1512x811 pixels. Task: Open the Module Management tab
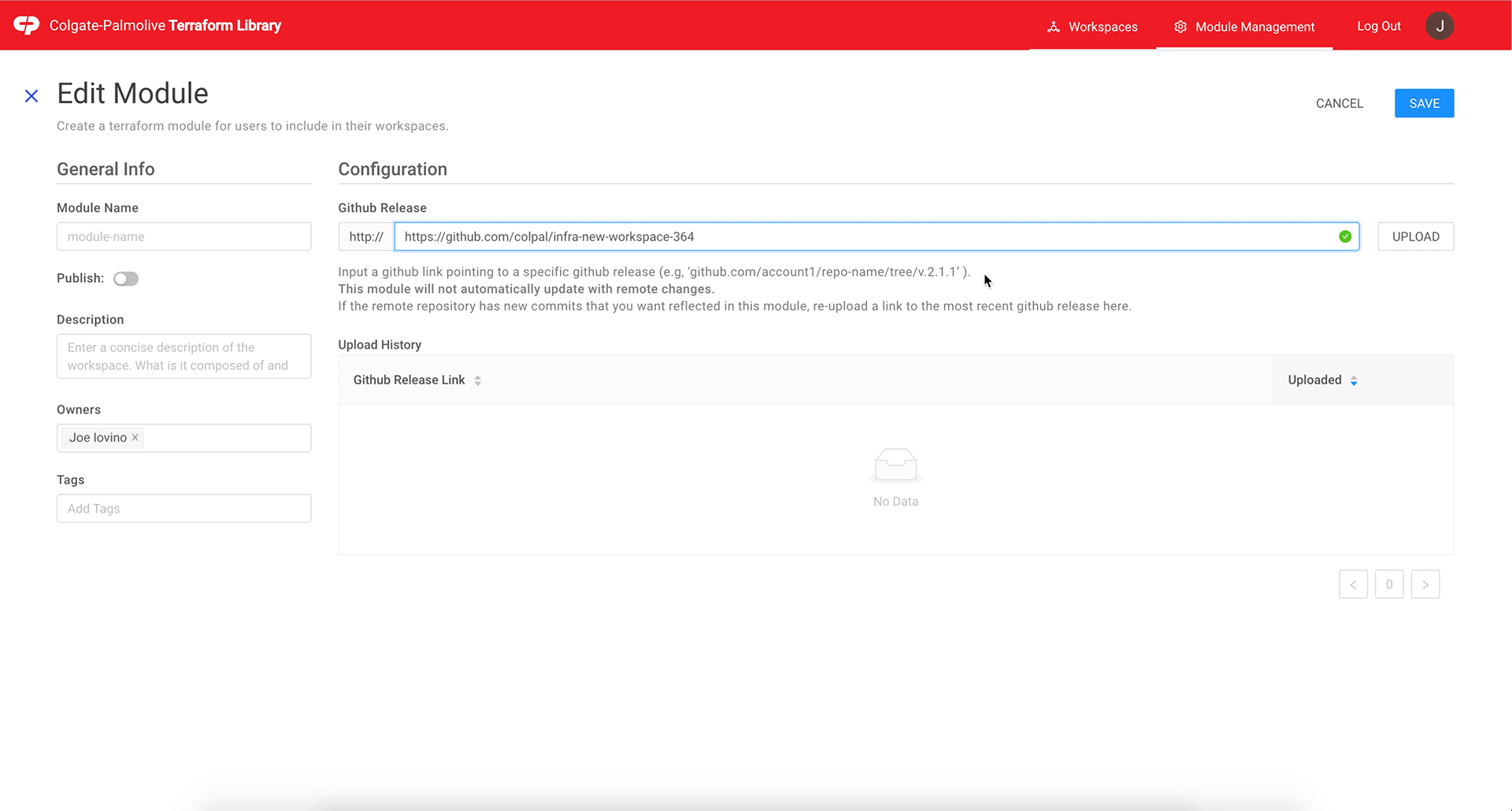pos(1244,27)
